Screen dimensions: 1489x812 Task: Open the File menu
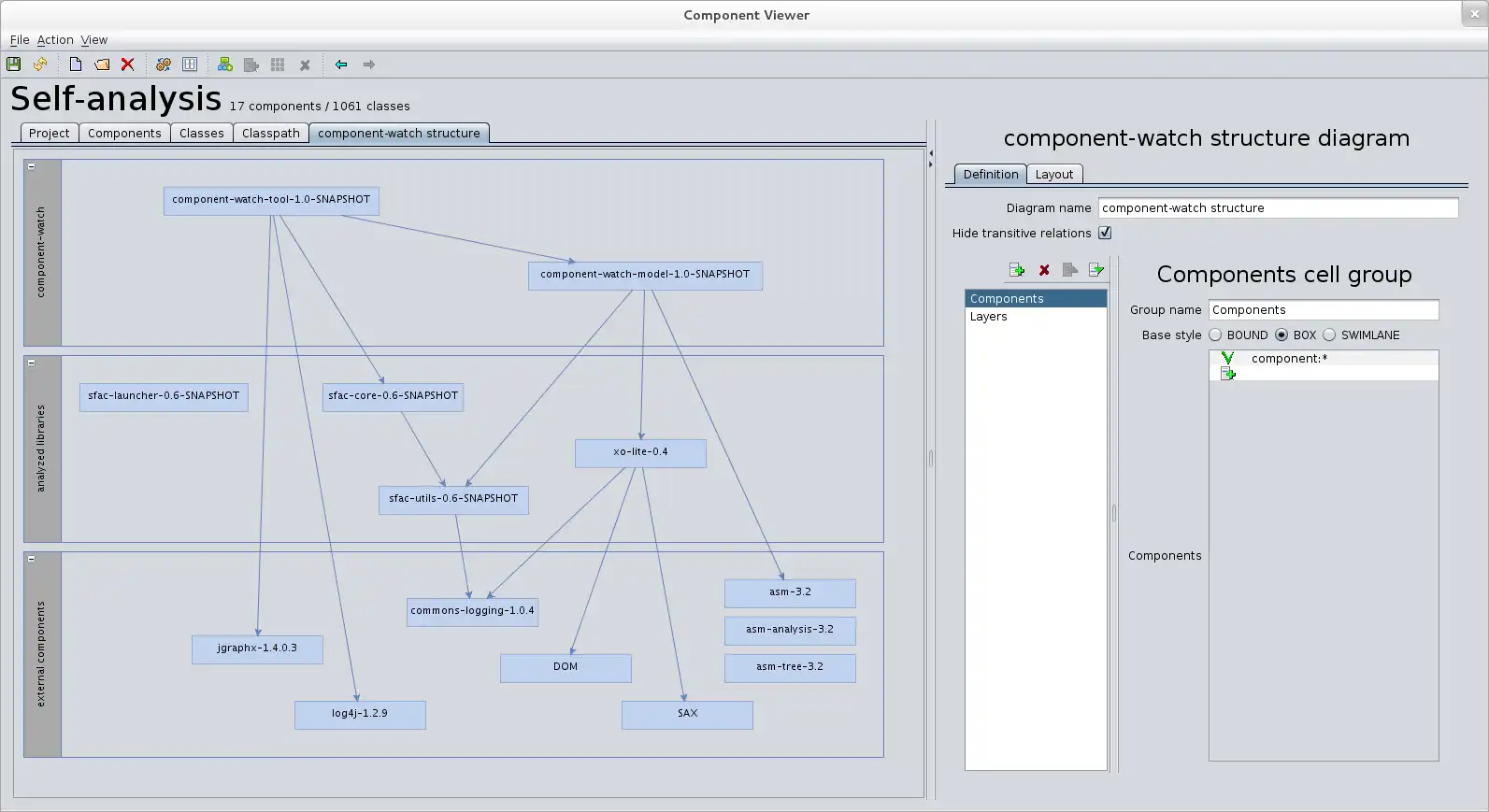coord(20,40)
